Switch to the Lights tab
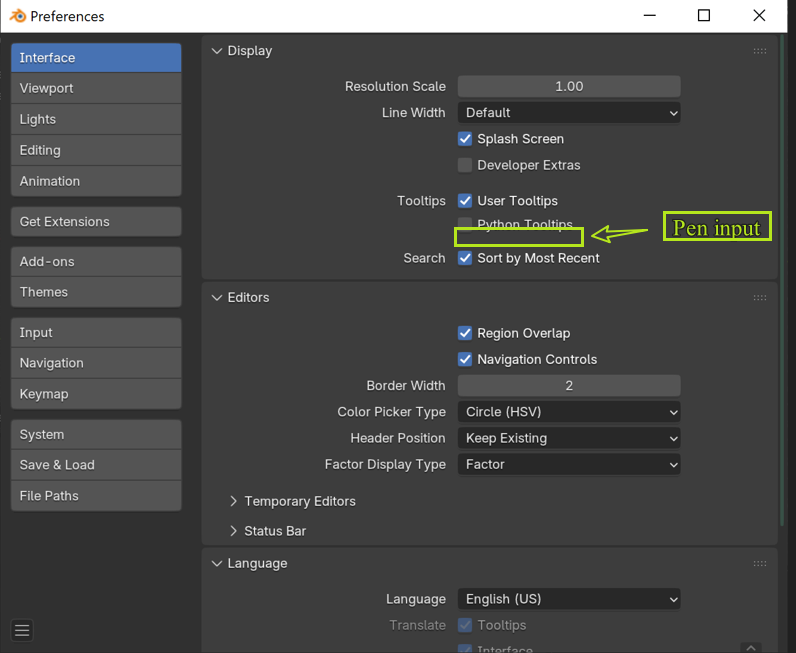The image size is (796, 653). [x=96, y=119]
